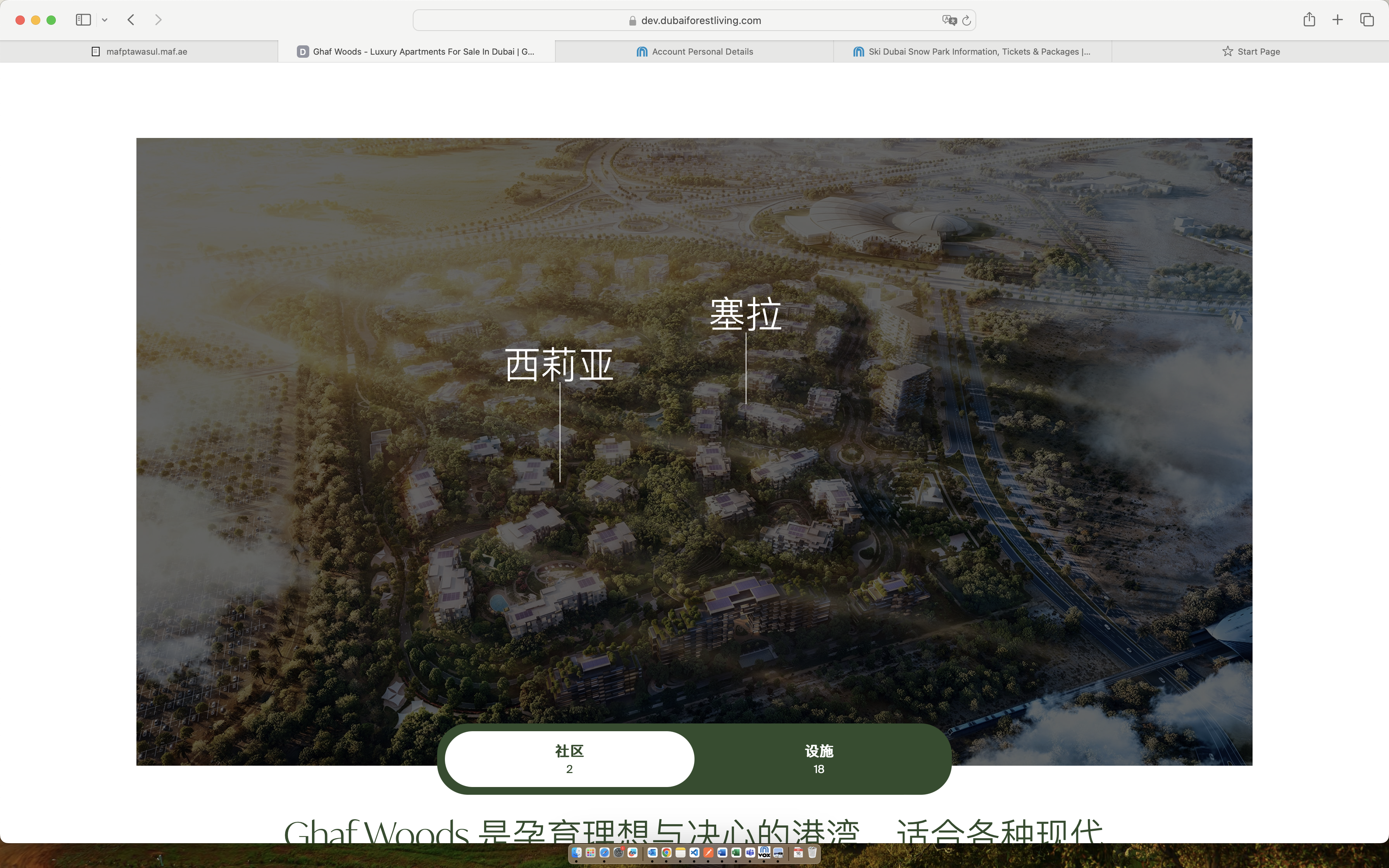Click the 西莉亚 community label on map
Screen dimensions: 1389x868
tap(559, 365)
